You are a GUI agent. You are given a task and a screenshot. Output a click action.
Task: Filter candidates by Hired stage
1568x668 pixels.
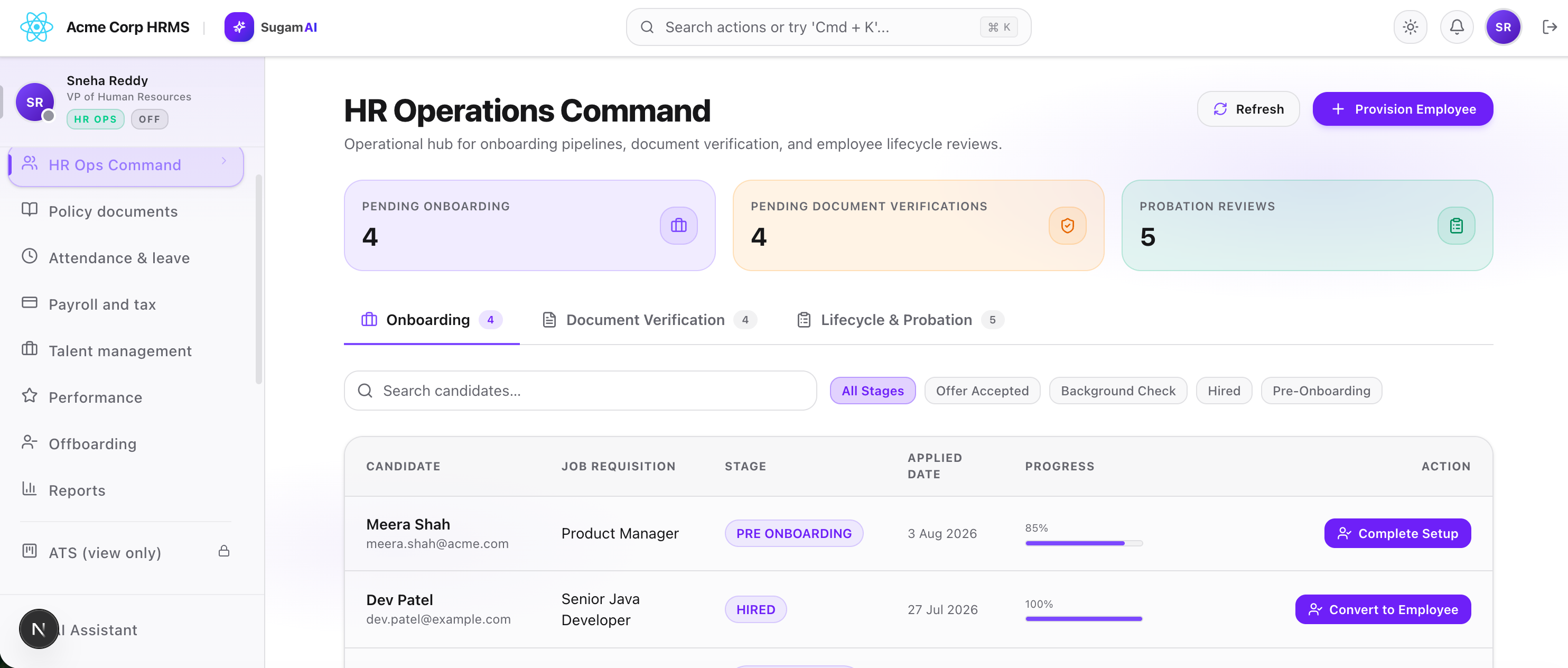[x=1224, y=391]
